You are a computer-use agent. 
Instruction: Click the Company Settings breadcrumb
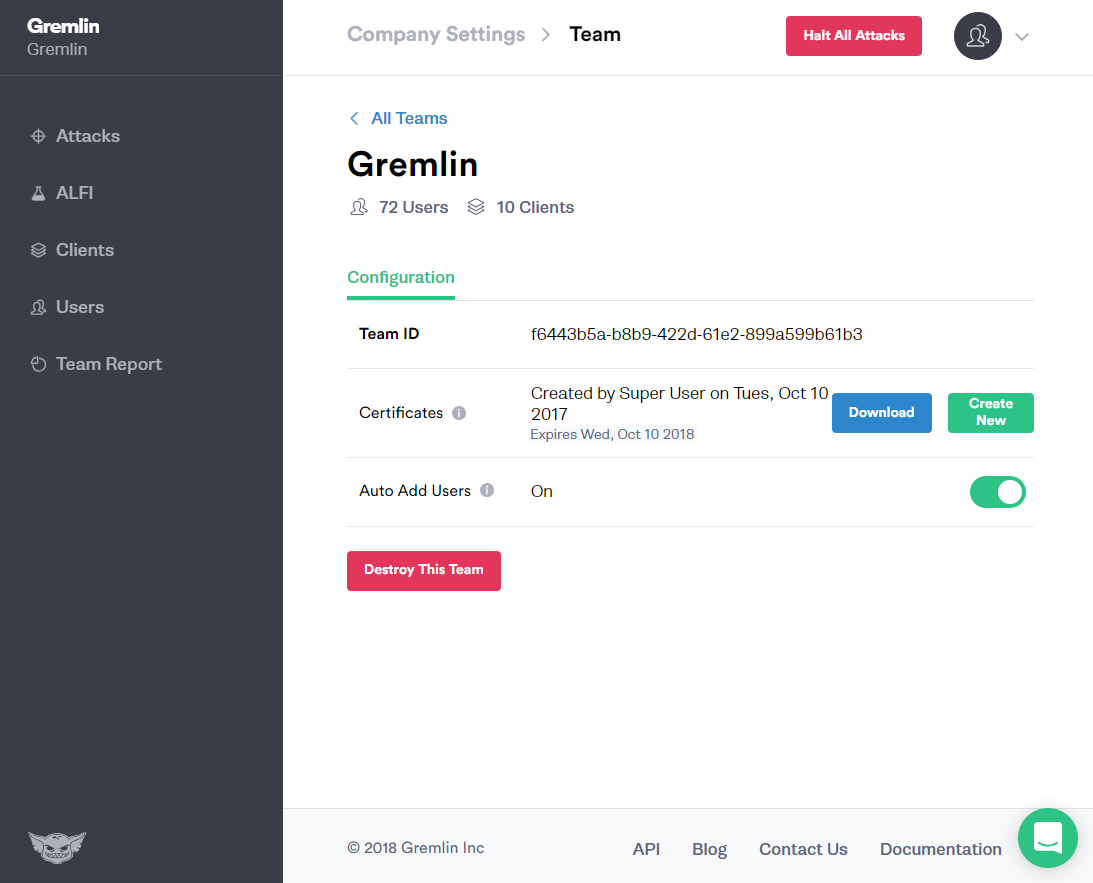tap(436, 35)
